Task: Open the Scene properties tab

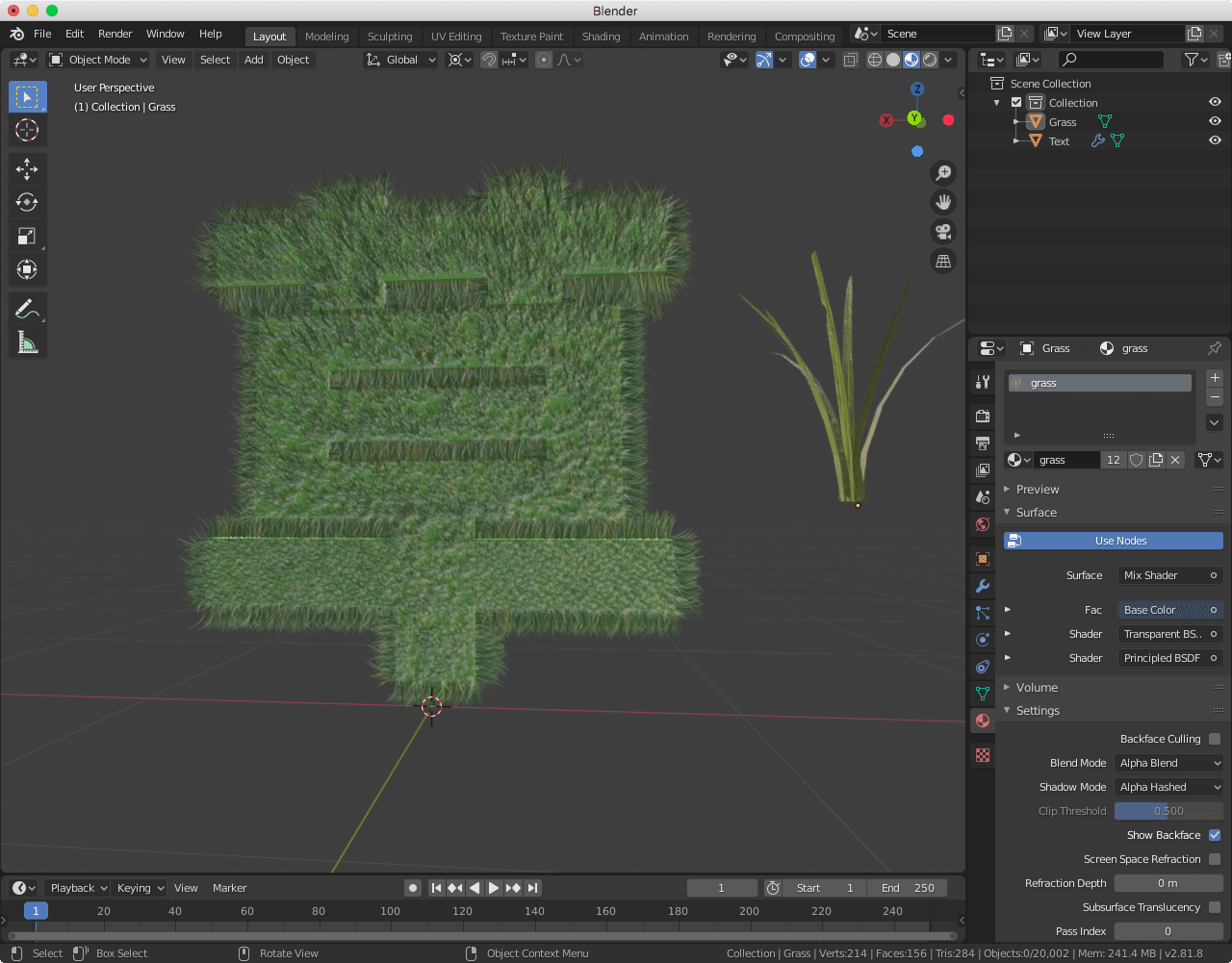Action: click(983, 497)
